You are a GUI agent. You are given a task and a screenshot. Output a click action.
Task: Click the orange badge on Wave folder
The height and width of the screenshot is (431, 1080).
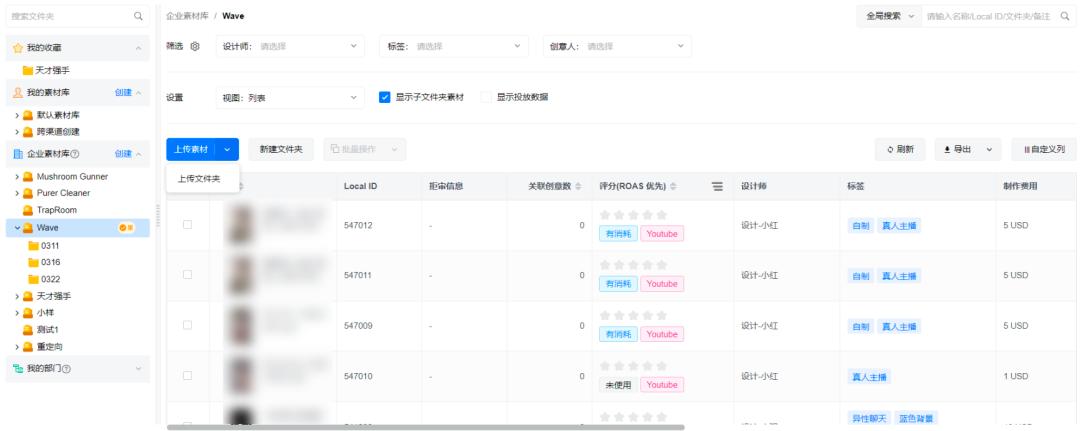126,228
